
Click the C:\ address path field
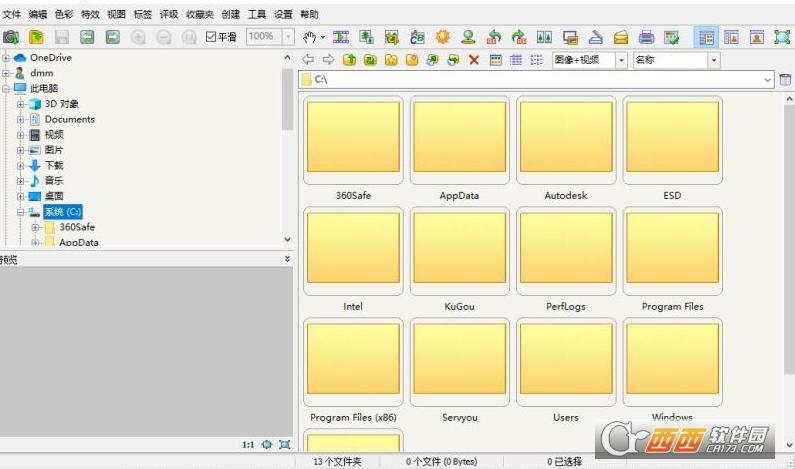pos(536,80)
